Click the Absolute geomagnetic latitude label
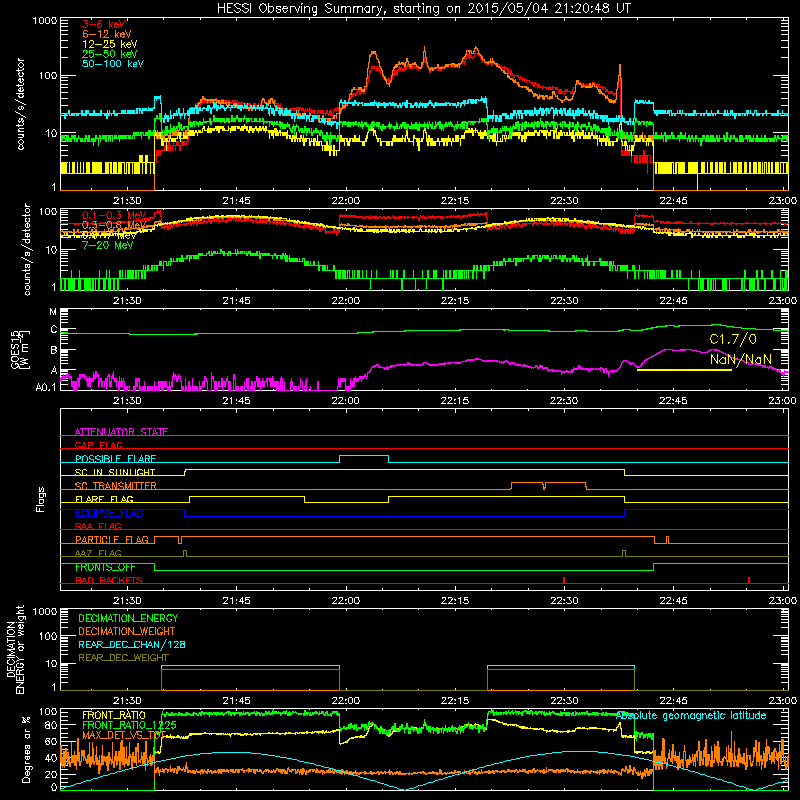800x800 pixels. click(x=691, y=715)
